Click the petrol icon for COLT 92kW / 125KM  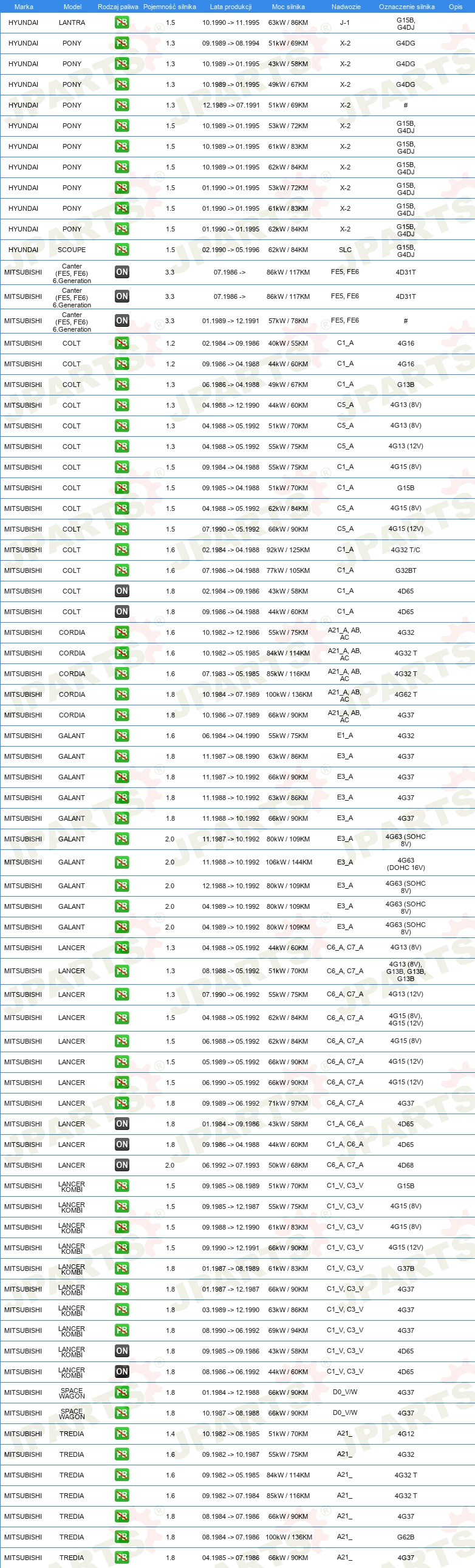(122, 550)
